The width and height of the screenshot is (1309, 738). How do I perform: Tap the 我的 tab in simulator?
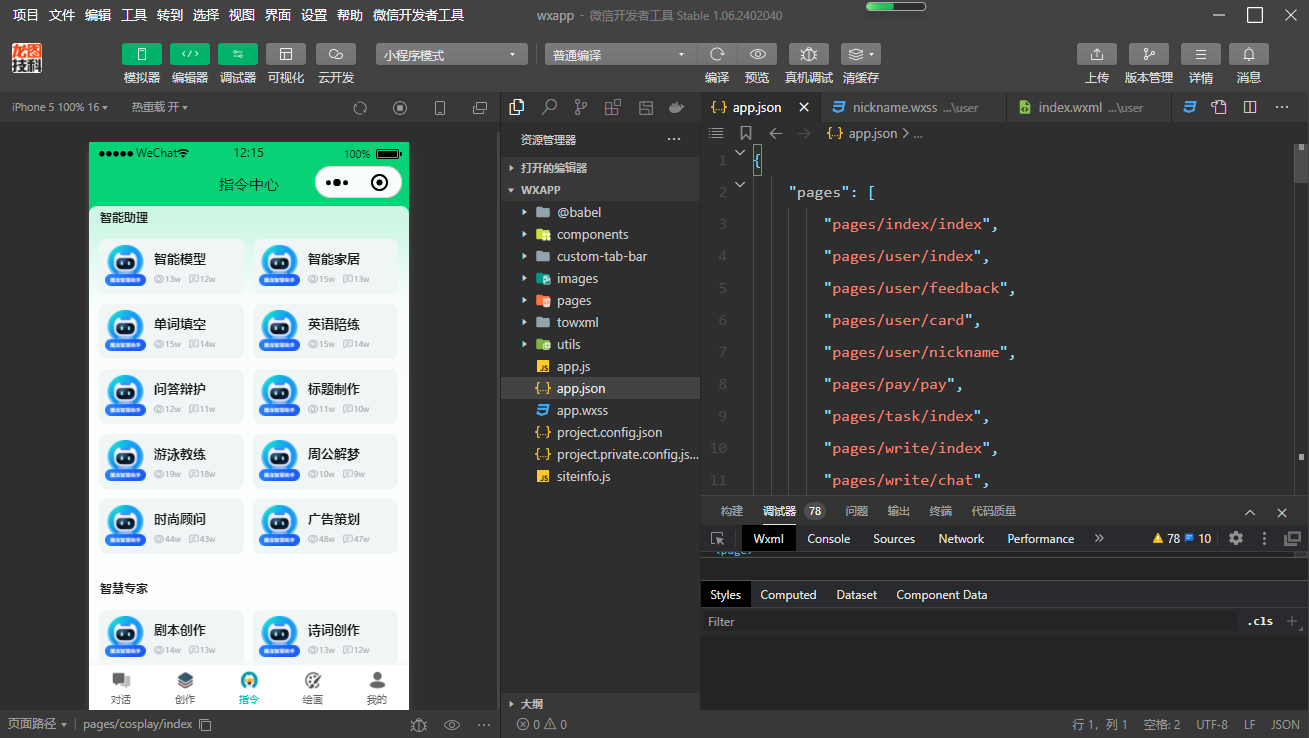(377, 688)
